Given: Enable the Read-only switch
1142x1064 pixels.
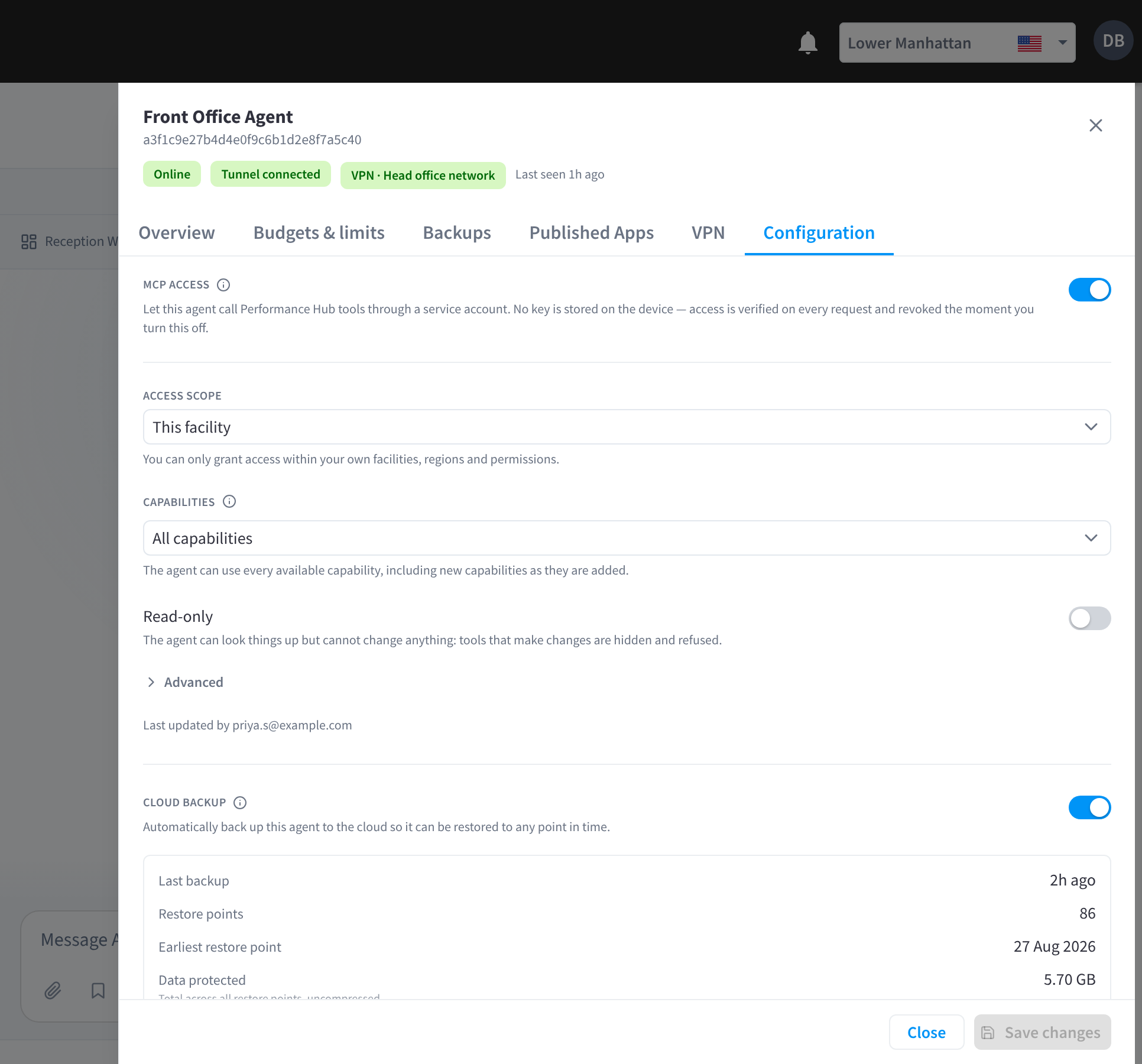Looking at the screenshot, I should coord(1089,618).
